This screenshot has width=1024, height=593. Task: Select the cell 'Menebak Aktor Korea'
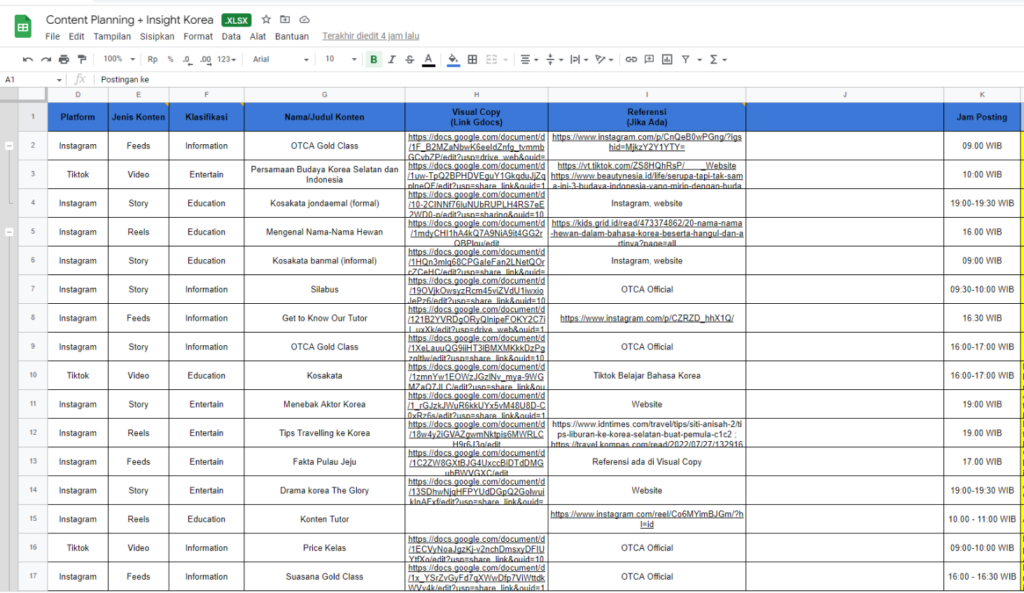[x=325, y=404]
